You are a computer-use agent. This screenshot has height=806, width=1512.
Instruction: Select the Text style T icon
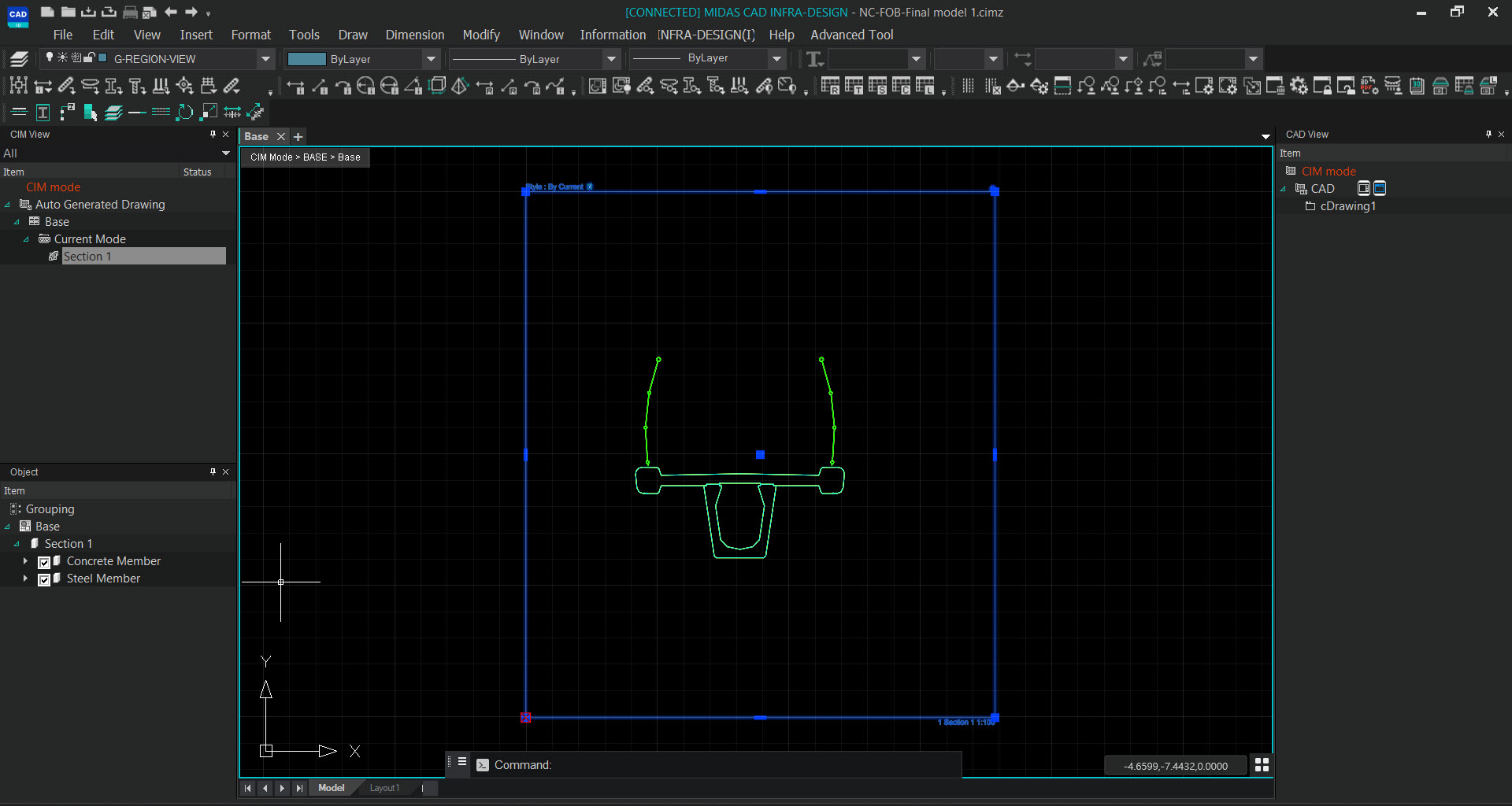pos(815,59)
